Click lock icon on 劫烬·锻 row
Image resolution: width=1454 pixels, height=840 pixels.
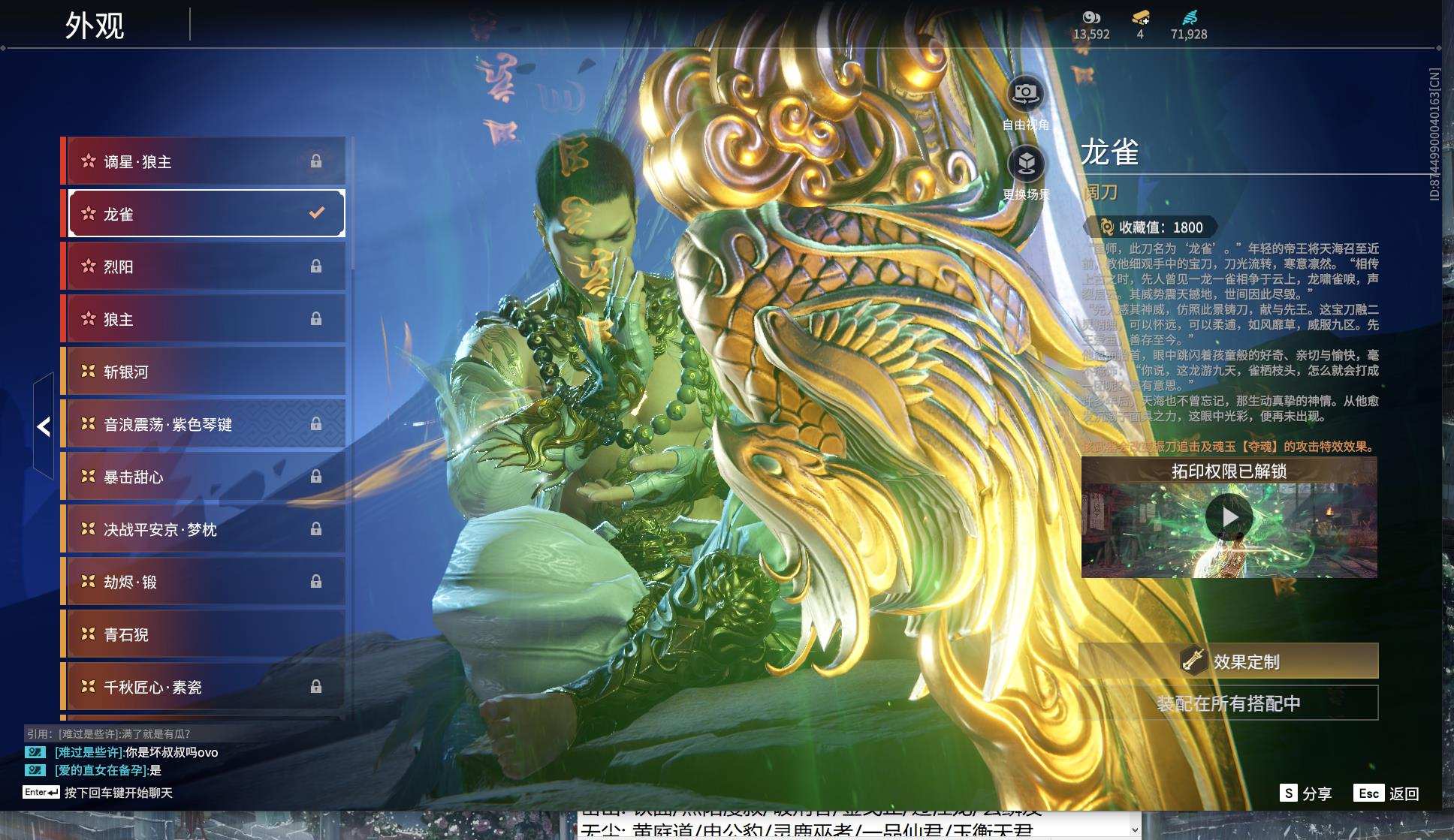point(316,581)
